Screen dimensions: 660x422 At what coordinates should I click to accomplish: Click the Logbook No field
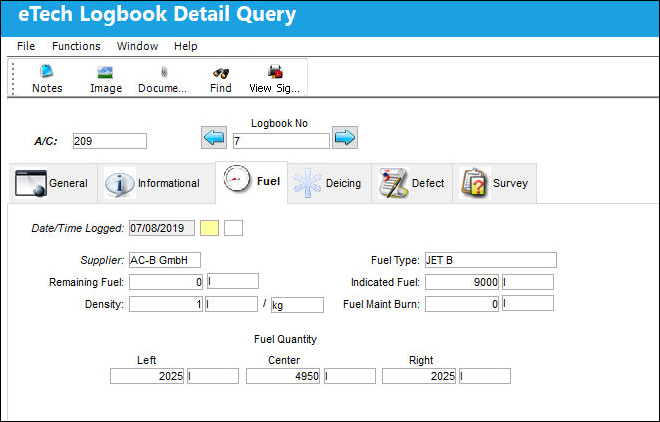(x=281, y=141)
